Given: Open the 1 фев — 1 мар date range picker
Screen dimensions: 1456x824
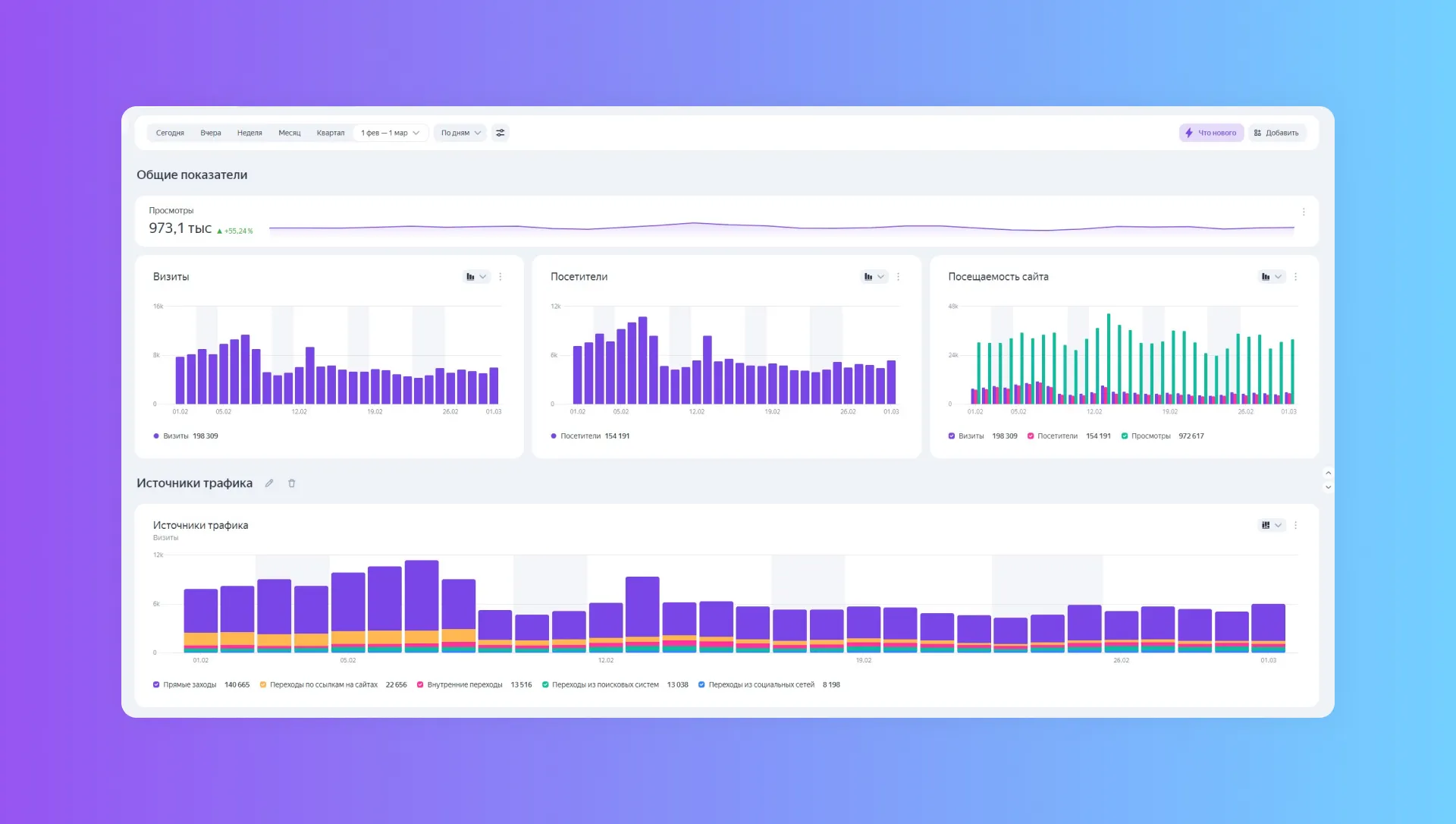Looking at the screenshot, I should (391, 133).
